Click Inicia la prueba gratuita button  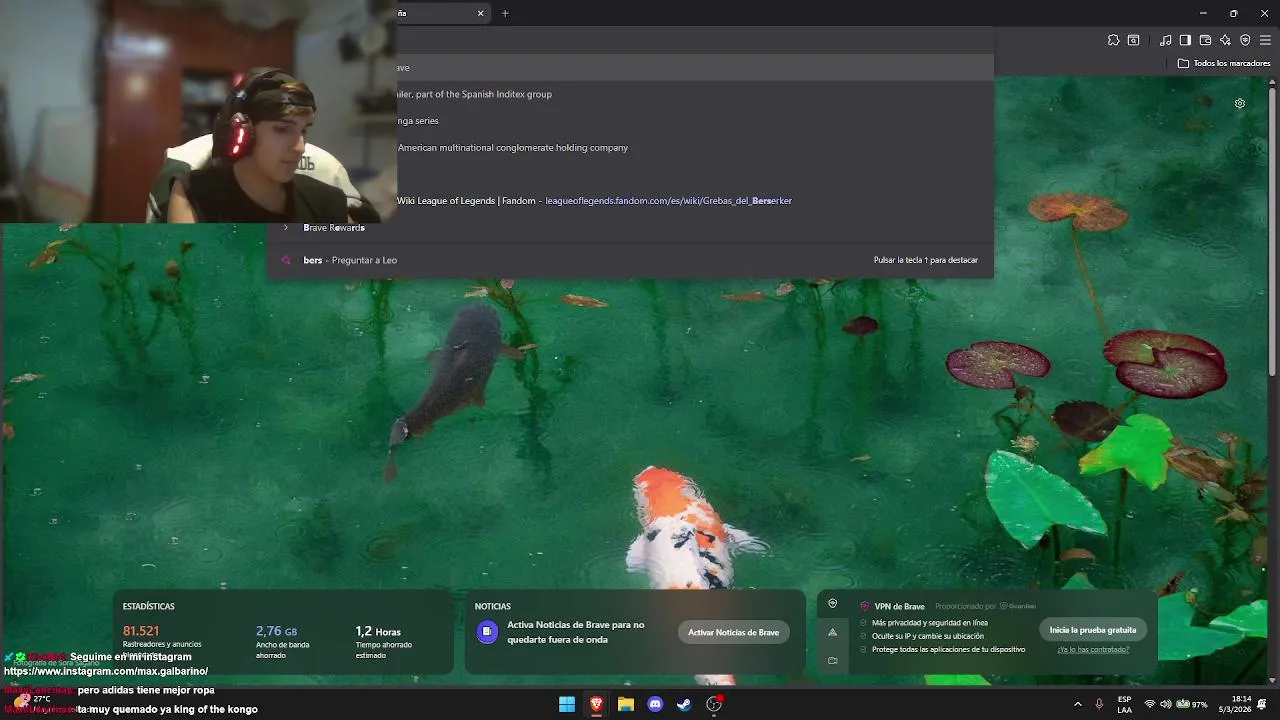click(x=1093, y=630)
